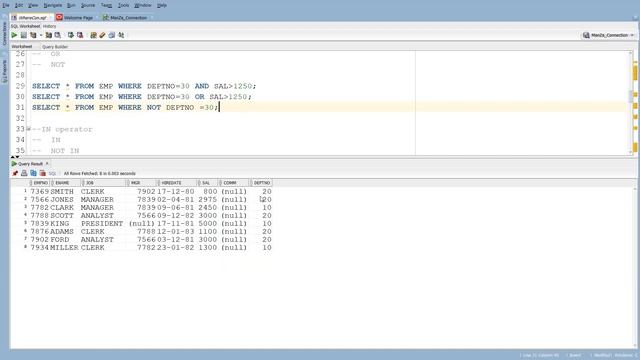Switch to the Query Builder tab
The height and width of the screenshot is (360, 640).
[55, 47]
